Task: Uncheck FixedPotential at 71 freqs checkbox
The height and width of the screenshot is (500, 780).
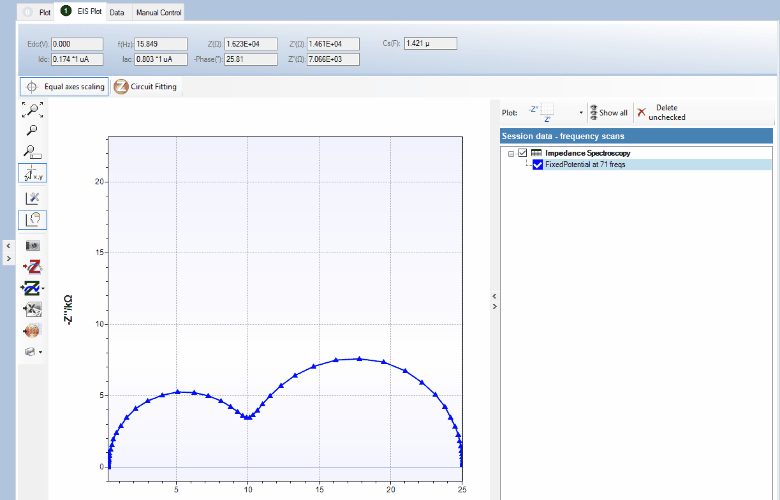Action: click(538, 165)
